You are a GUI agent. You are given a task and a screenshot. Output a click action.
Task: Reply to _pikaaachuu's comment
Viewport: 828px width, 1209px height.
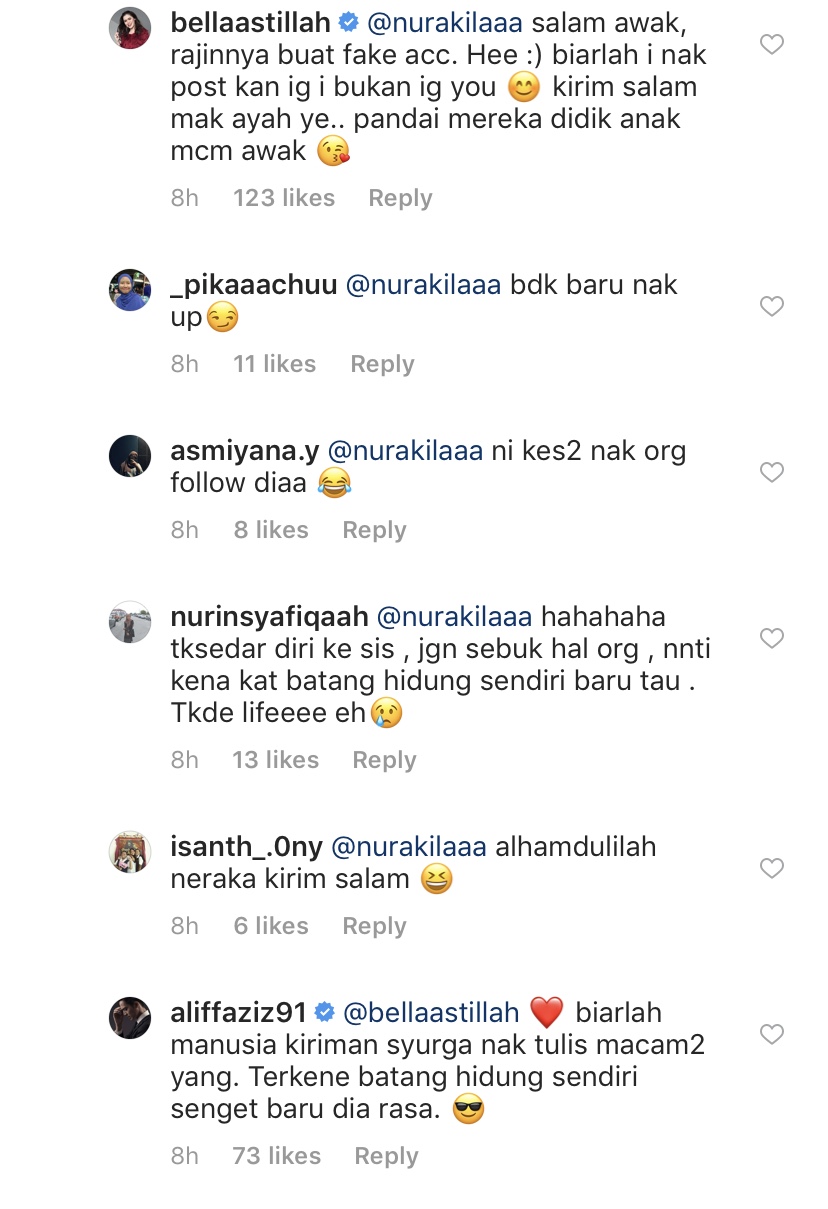pos(382,364)
